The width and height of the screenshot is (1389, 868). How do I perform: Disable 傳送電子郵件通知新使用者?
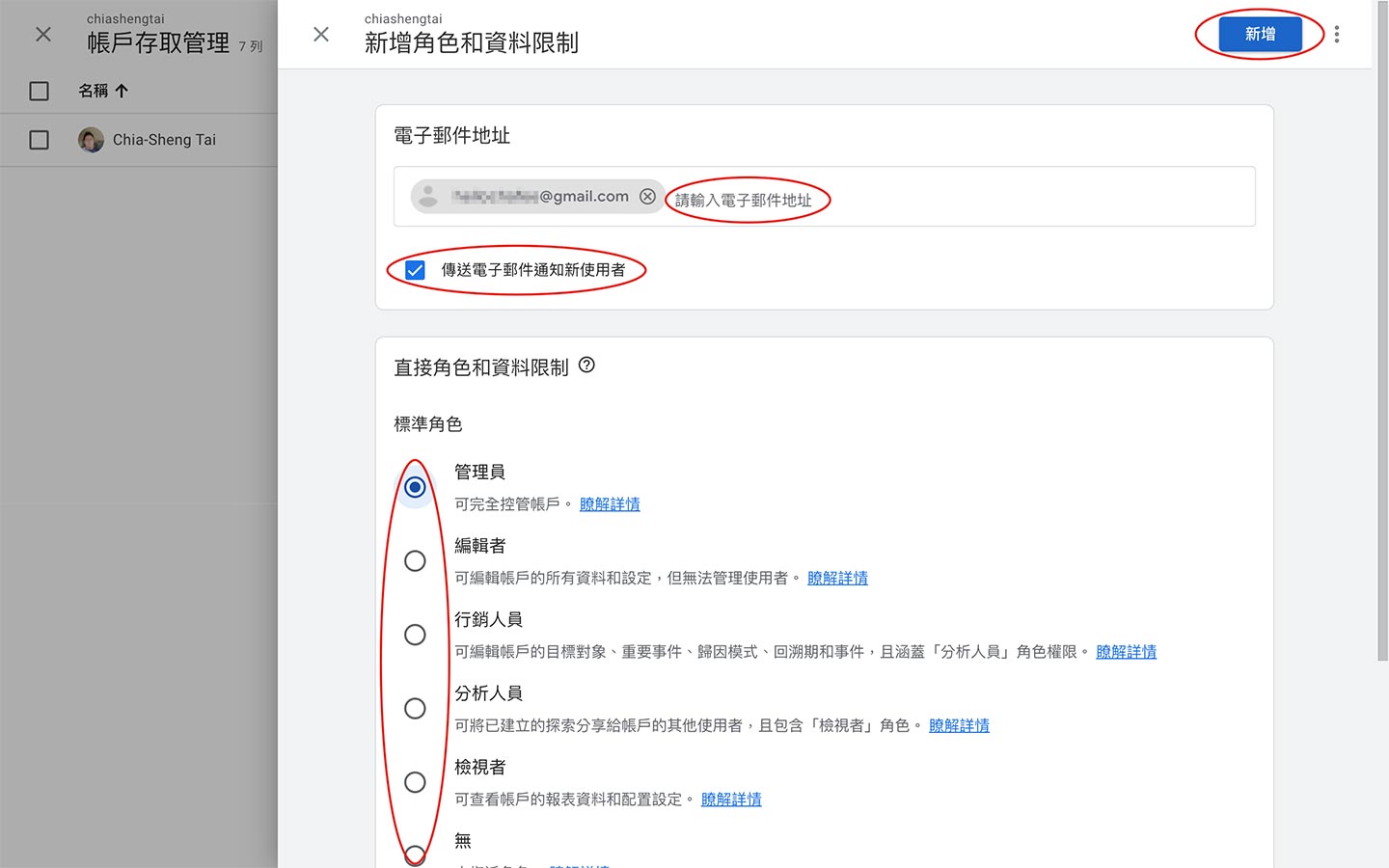click(414, 270)
